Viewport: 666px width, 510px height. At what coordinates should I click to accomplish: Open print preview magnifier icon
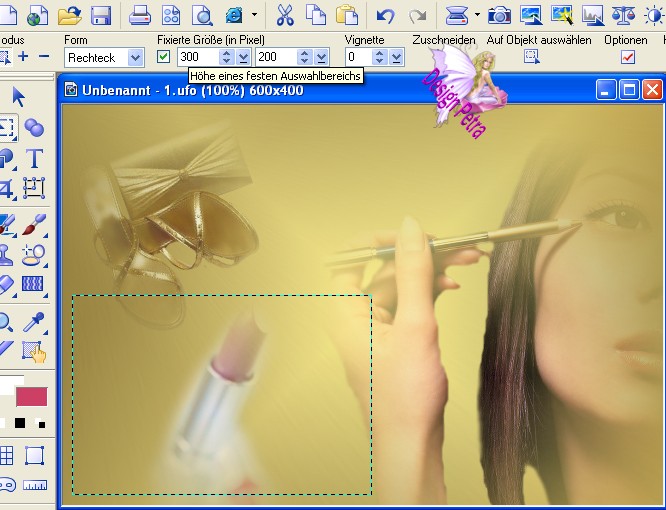click(202, 16)
